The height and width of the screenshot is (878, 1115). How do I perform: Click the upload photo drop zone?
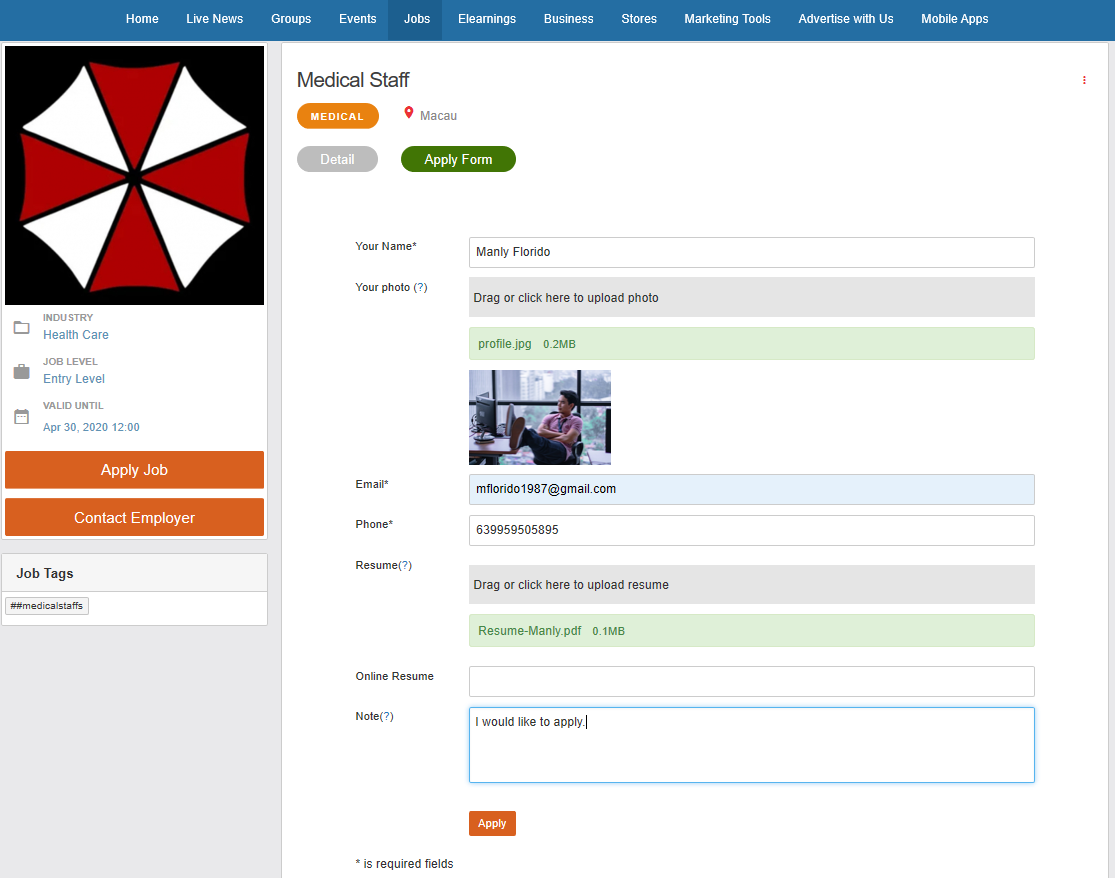[752, 297]
